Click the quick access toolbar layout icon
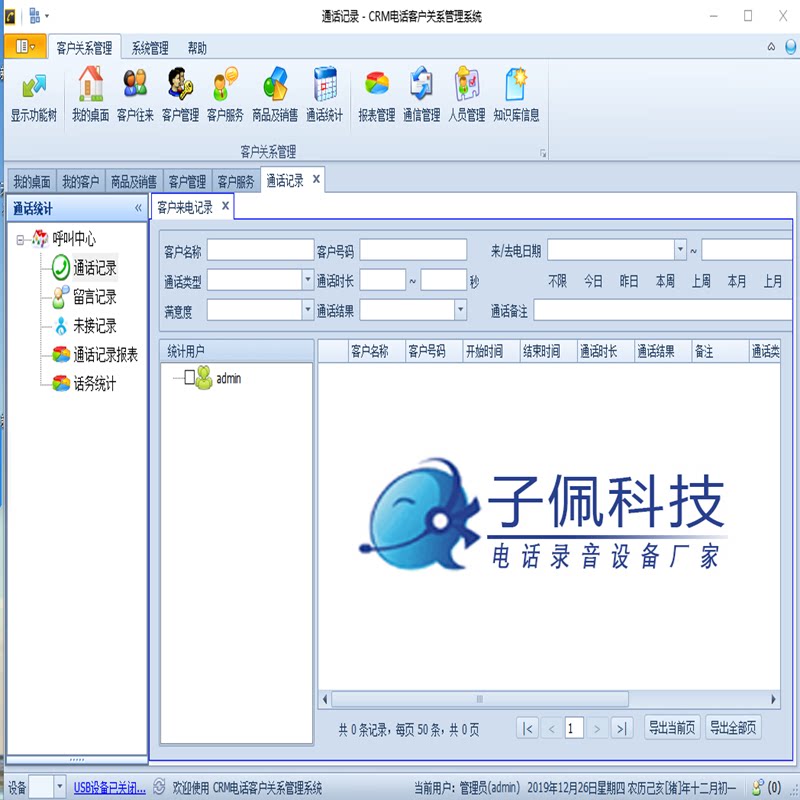The height and width of the screenshot is (800, 800). coord(35,16)
